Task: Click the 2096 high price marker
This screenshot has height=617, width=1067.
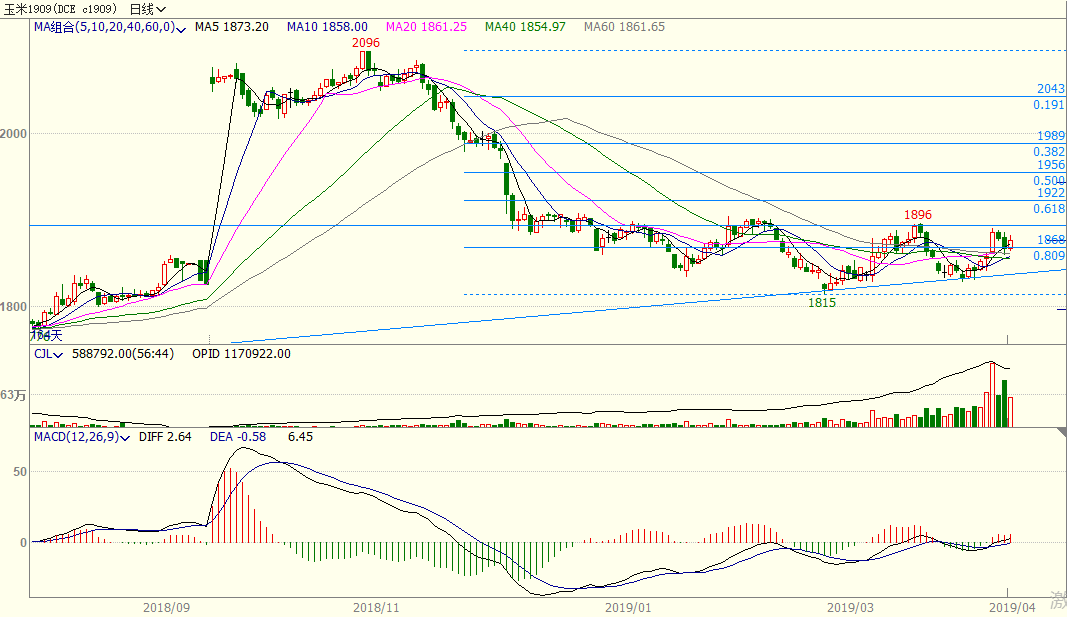Action: coord(365,43)
